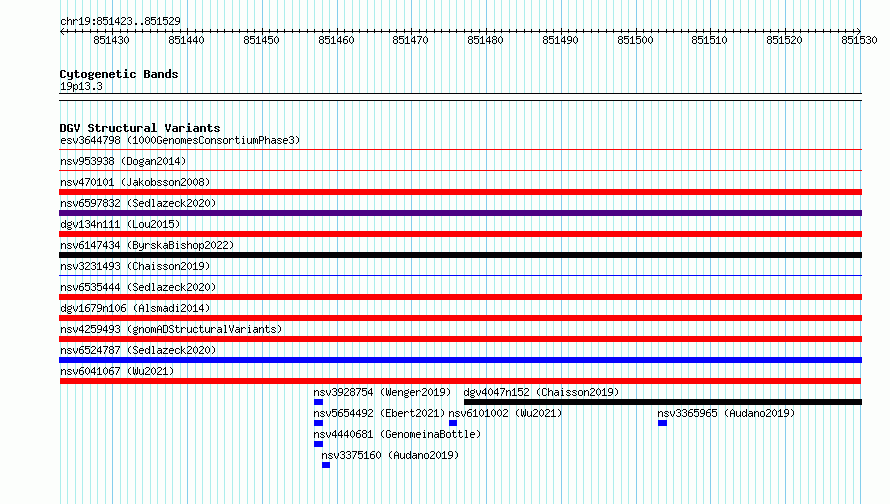Select the purple bar under nsv6597832
This screenshot has height=504, width=890.
point(460,213)
